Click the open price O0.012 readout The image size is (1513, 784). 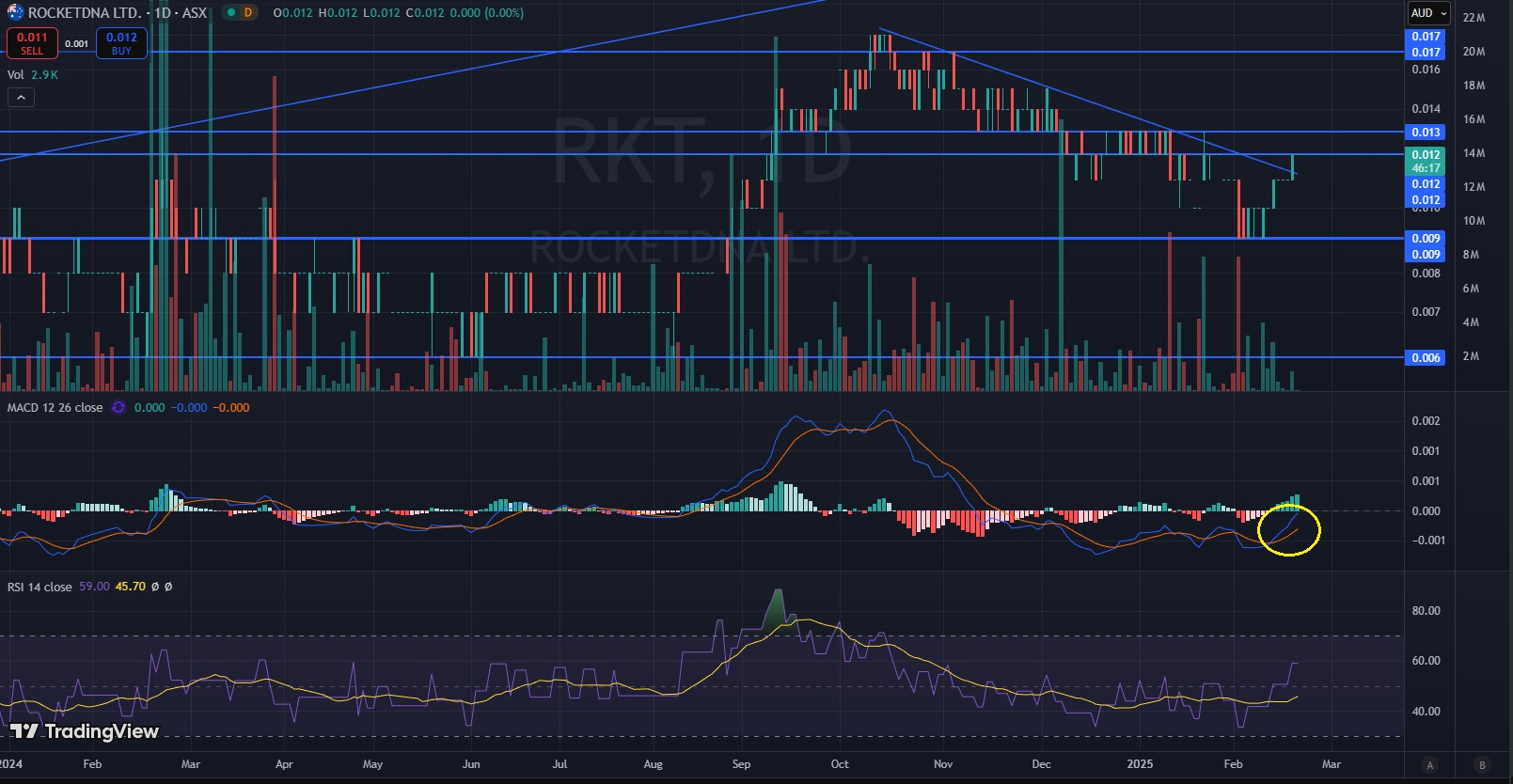tap(292, 13)
